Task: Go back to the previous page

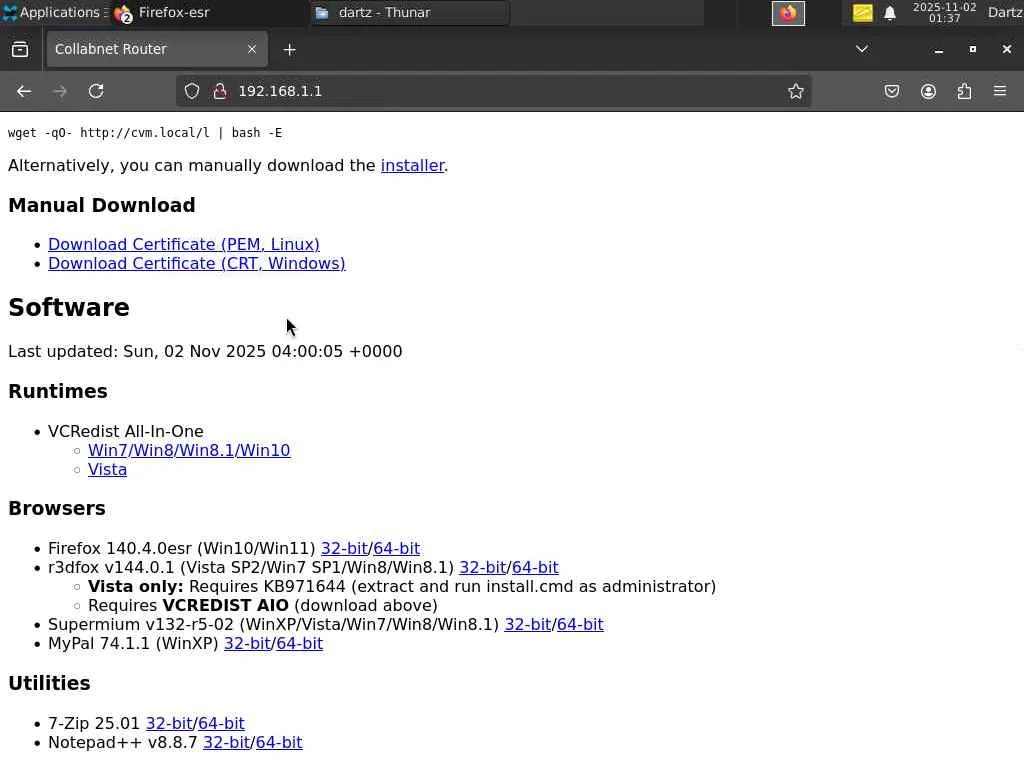Action: tap(24, 91)
